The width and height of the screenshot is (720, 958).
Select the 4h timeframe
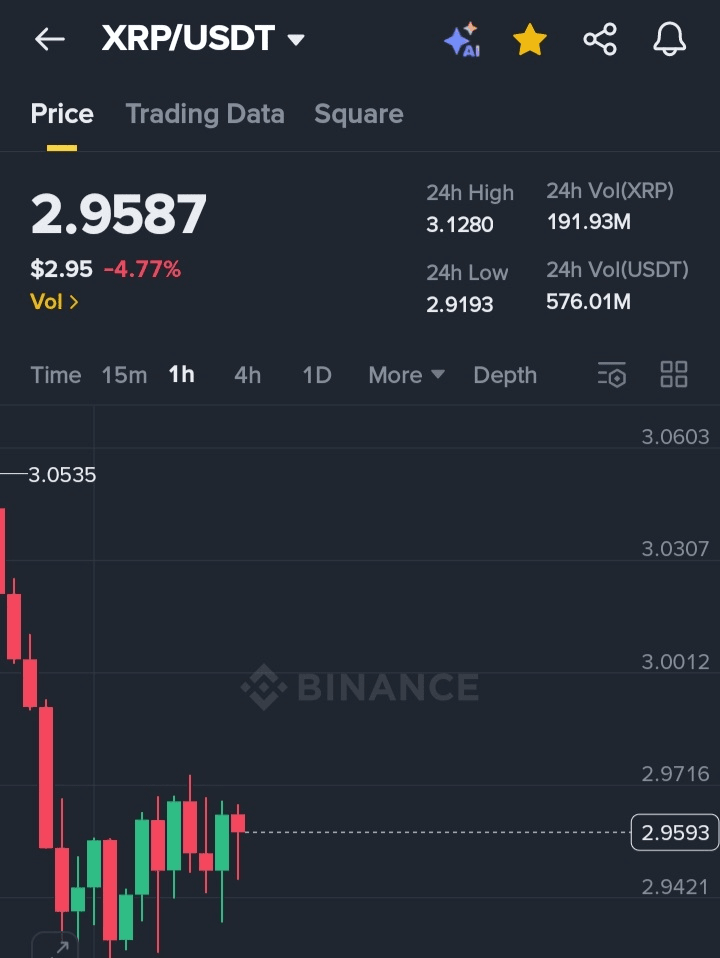pos(247,375)
